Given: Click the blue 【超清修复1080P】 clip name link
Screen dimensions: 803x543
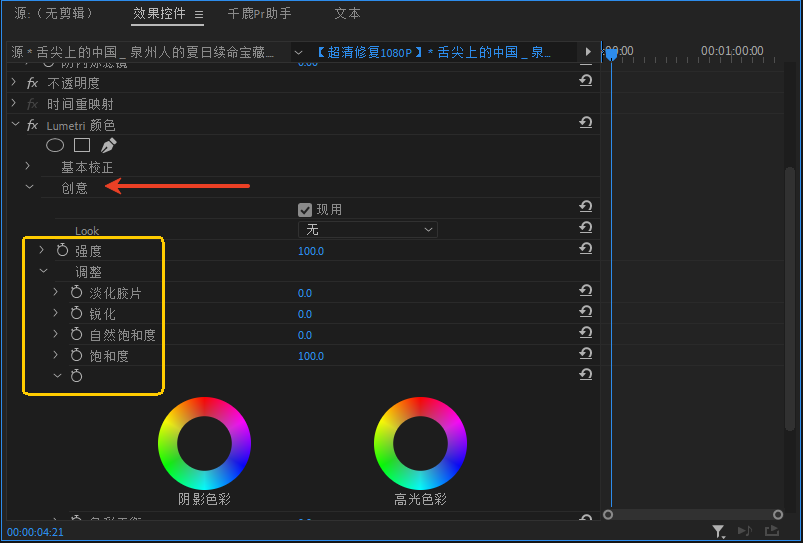Looking at the screenshot, I should coord(434,52).
